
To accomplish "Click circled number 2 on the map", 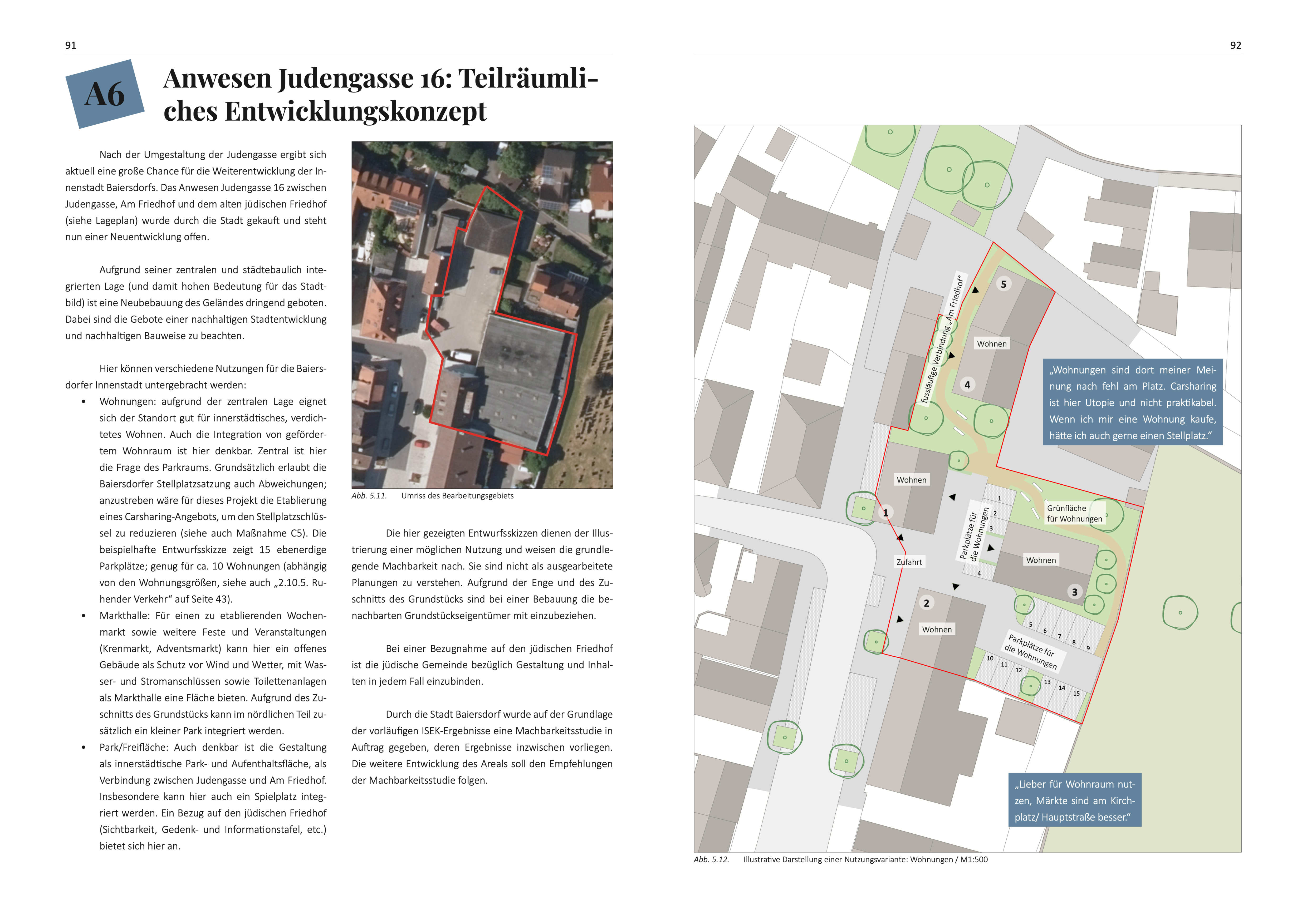I will 926,603.
